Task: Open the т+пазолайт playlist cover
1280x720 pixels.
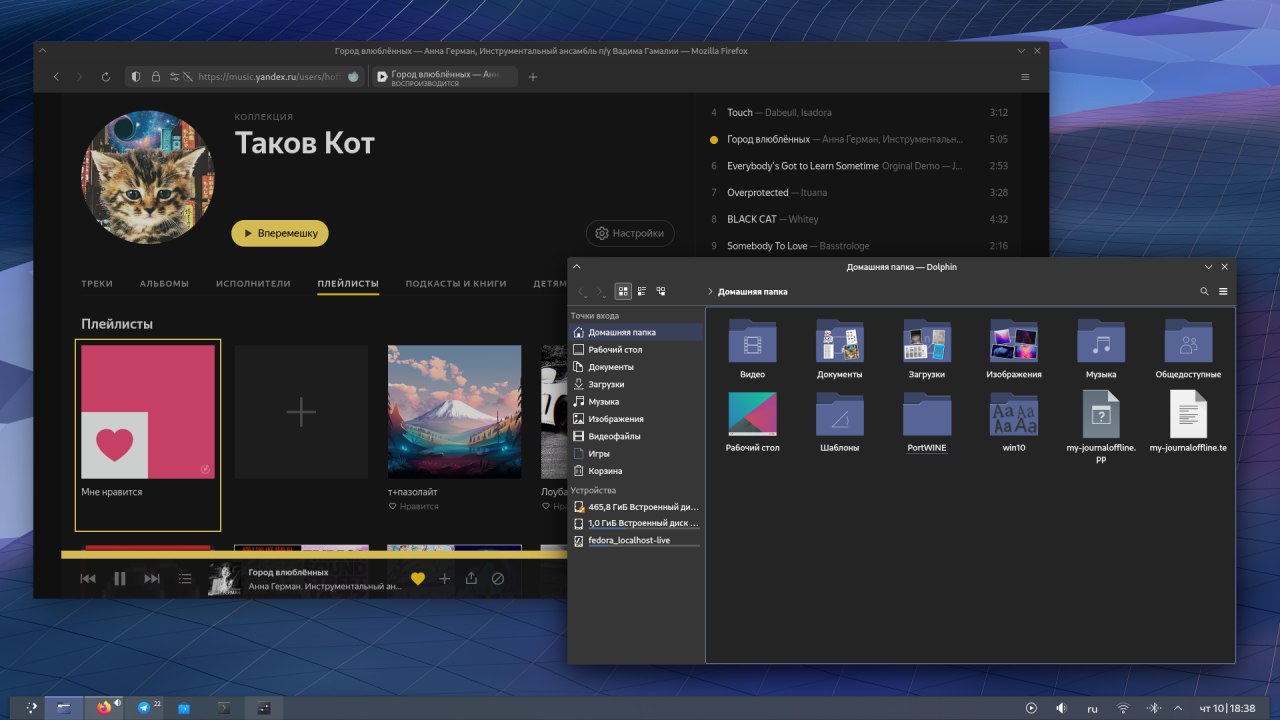Action: [454, 412]
